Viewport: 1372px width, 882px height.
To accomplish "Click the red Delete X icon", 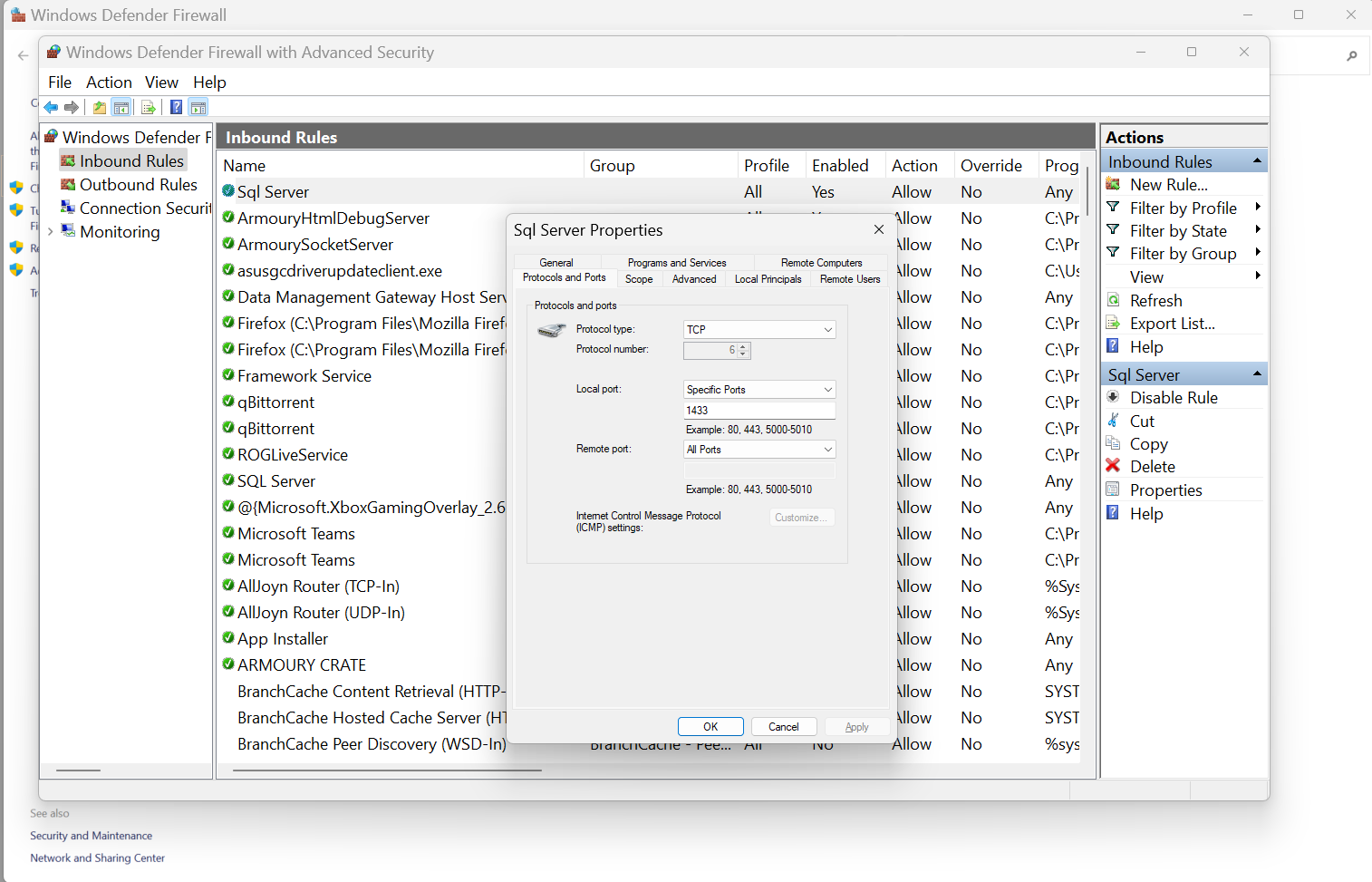I will pyautogui.click(x=1113, y=466).
